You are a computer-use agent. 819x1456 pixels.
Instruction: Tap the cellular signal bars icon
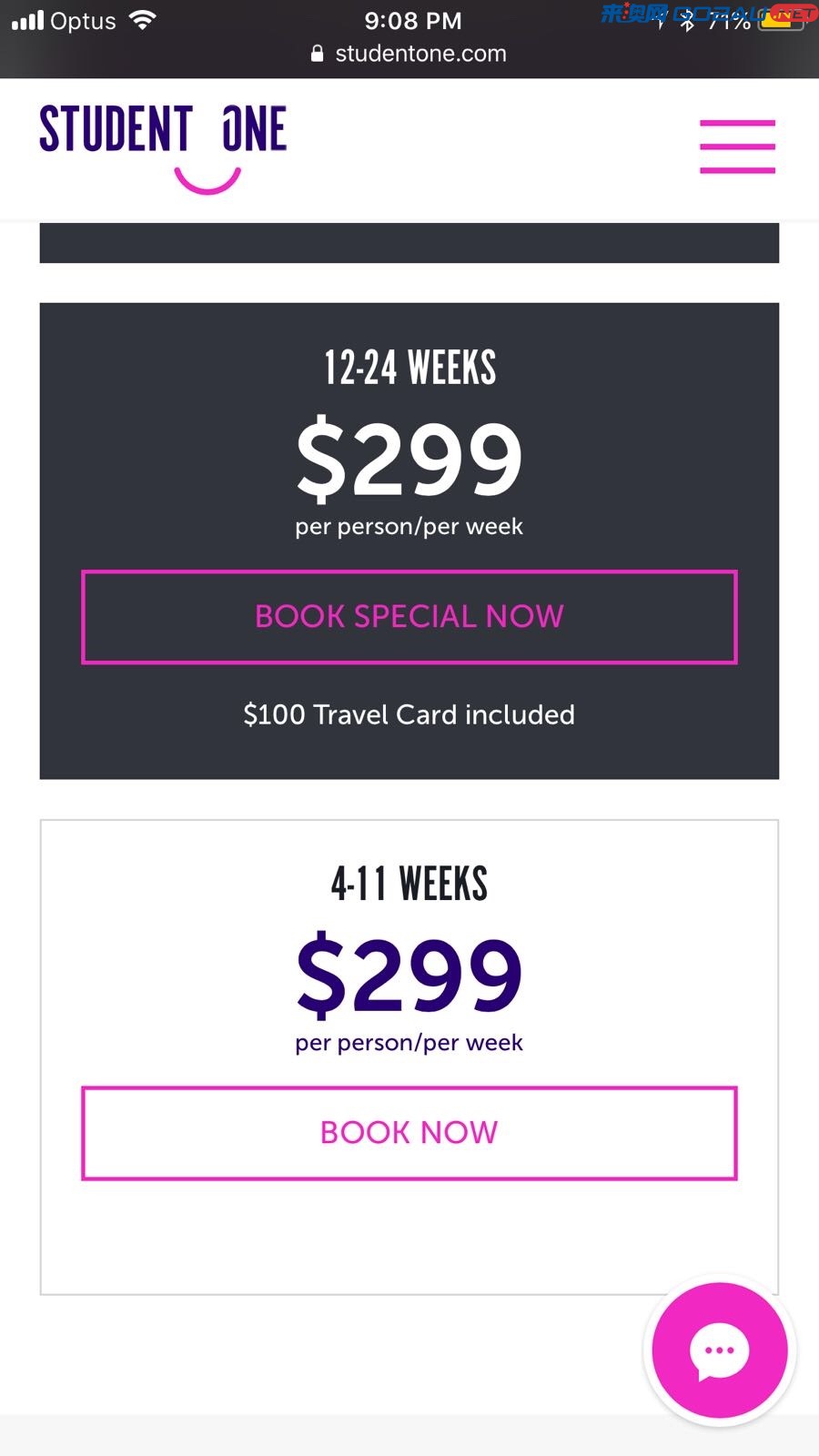(x=27, y=20)
